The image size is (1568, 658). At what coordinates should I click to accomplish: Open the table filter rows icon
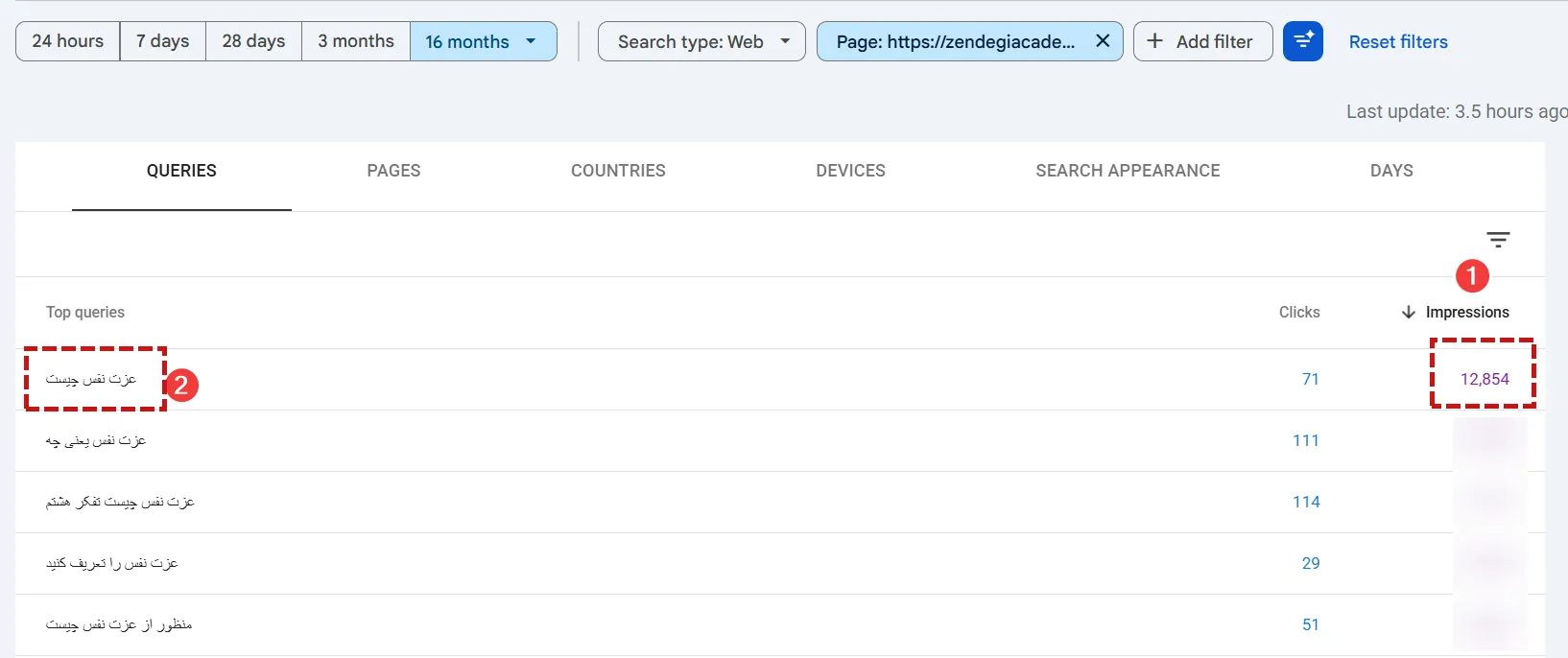click(1498, 240)
